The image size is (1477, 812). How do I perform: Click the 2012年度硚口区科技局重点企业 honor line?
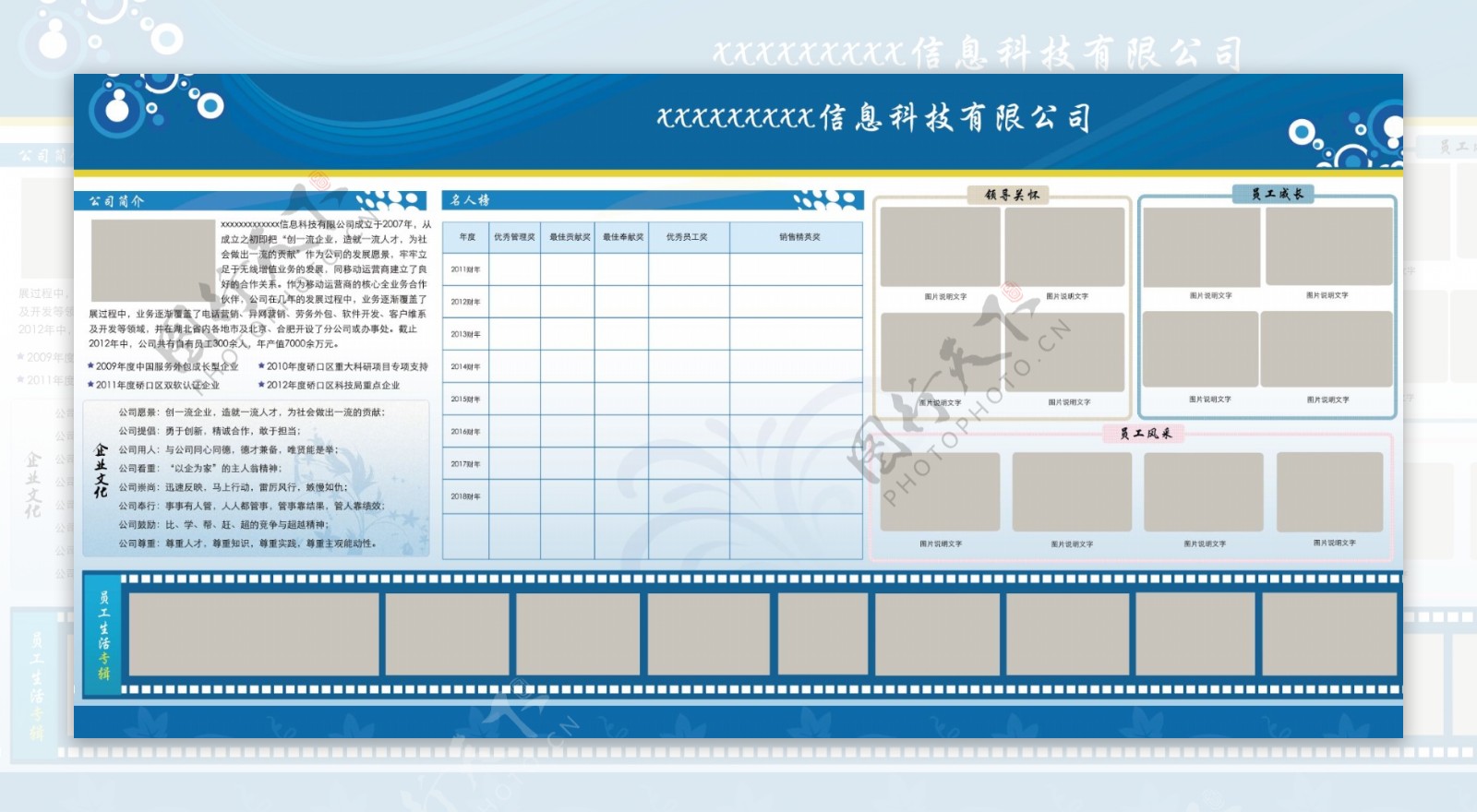pyautogui.click(x=330, y=385)
